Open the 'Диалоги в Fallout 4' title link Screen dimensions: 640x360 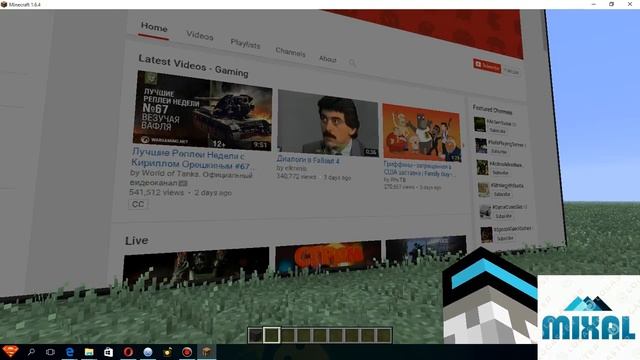click(308, 160)
